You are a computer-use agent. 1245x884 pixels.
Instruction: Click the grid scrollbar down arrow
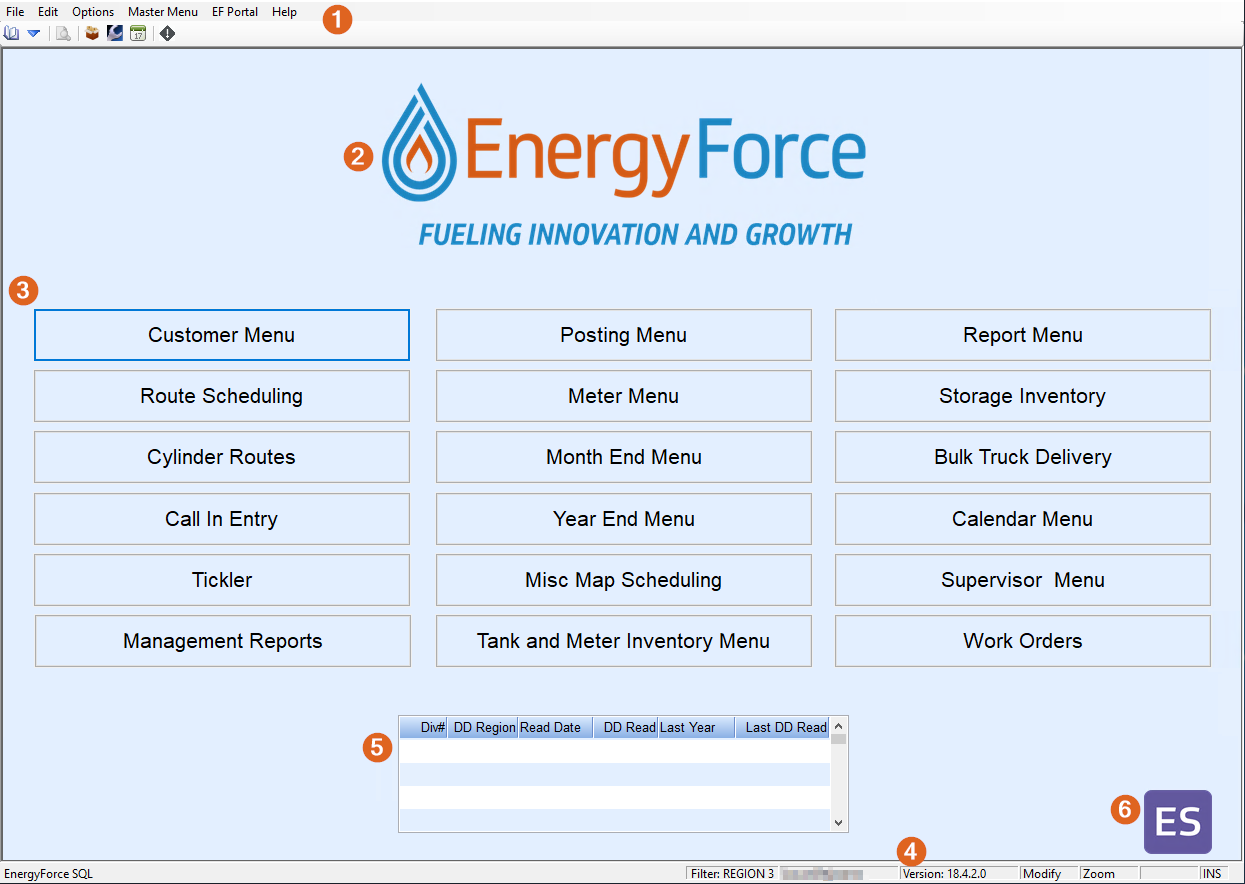coord(839,823)
